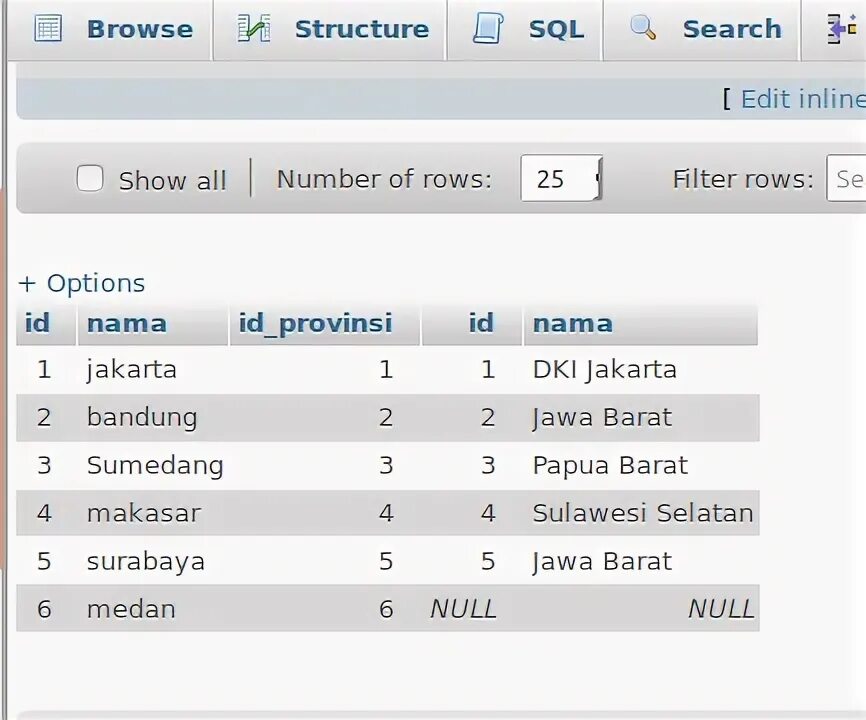The image size is (866, 720).
Task: Sort by the second id column header
Action: [481, 323]
